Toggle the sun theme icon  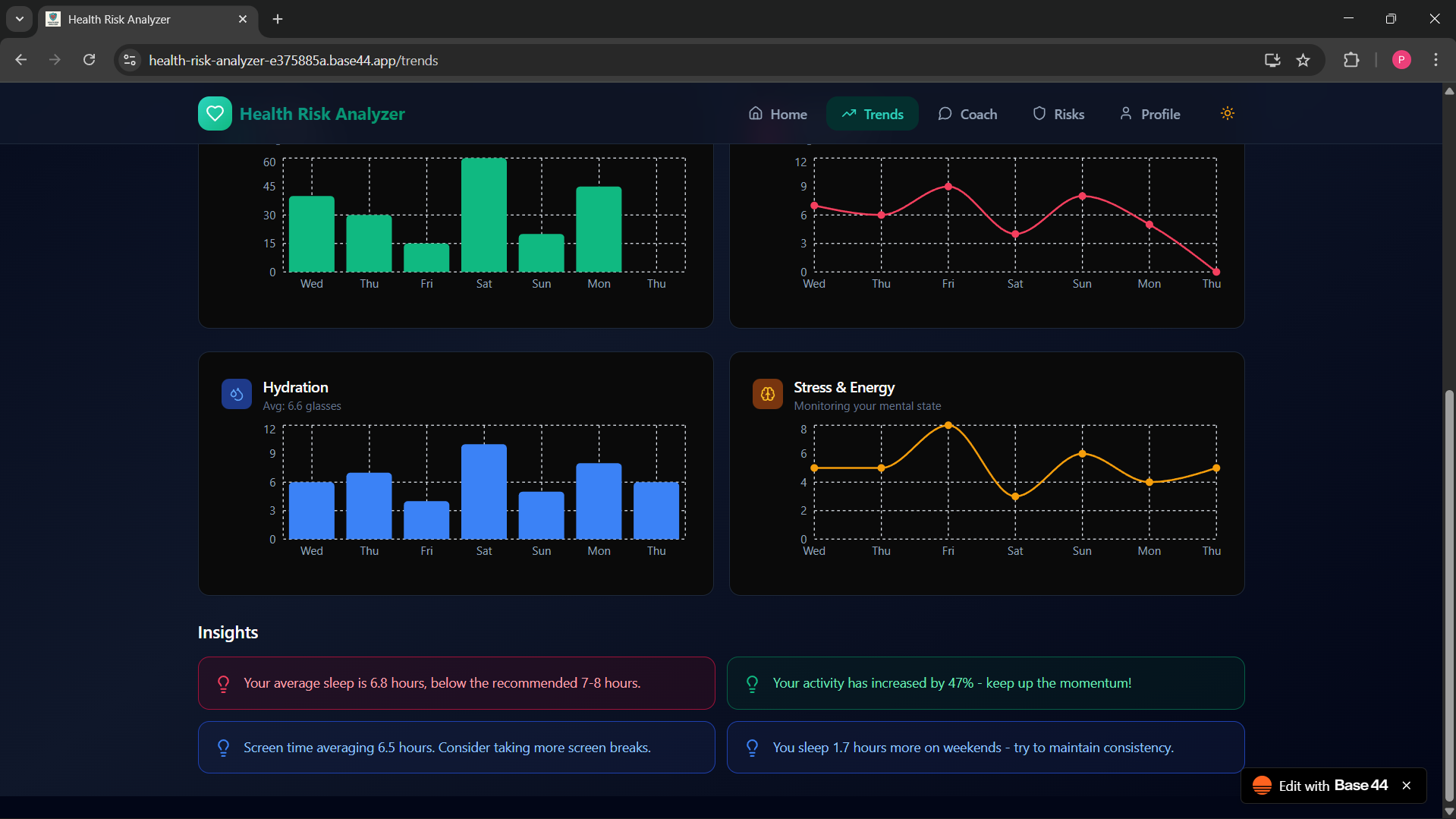point(1227,114)
